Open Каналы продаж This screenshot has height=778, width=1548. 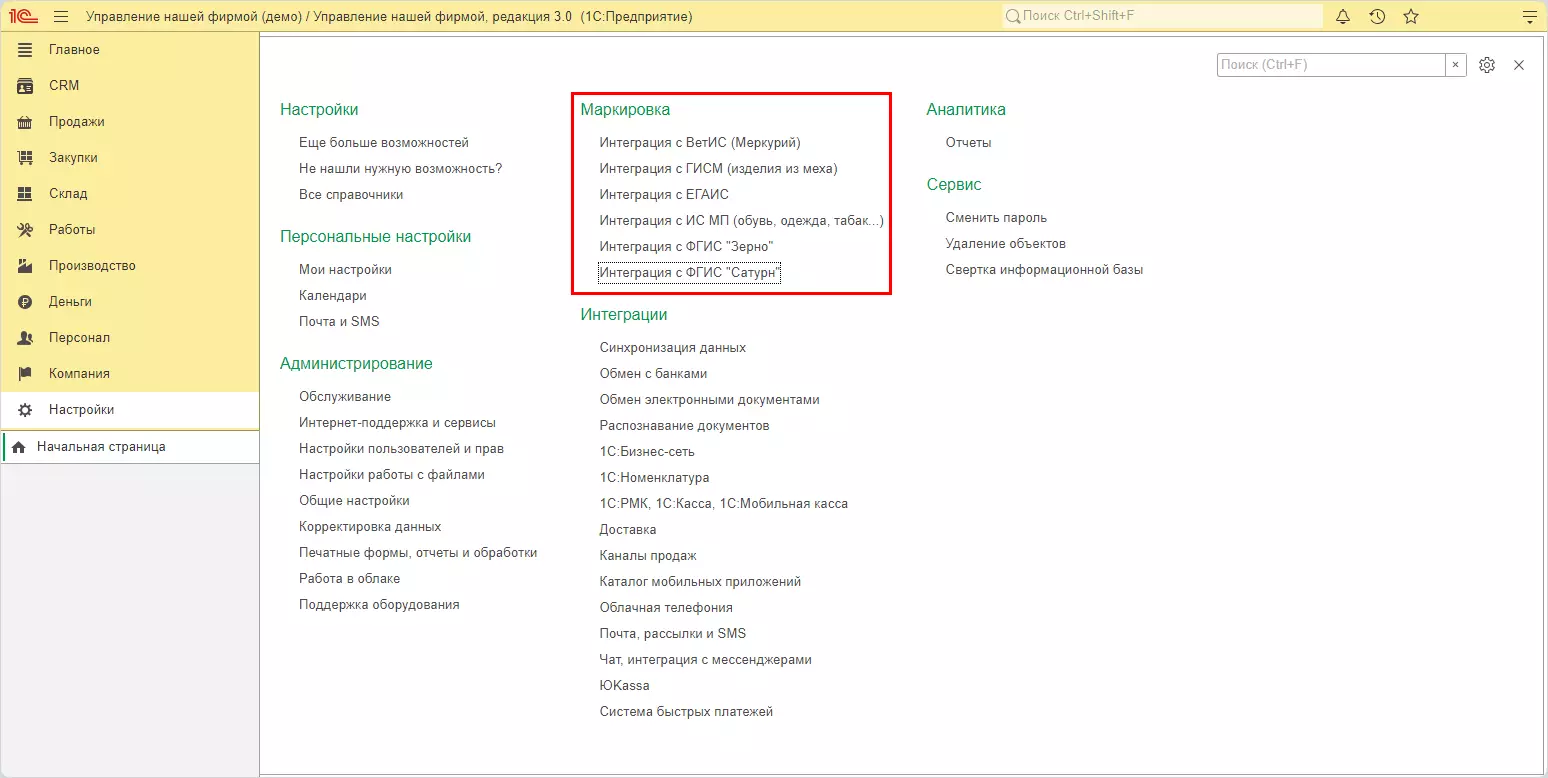(648, 556)
